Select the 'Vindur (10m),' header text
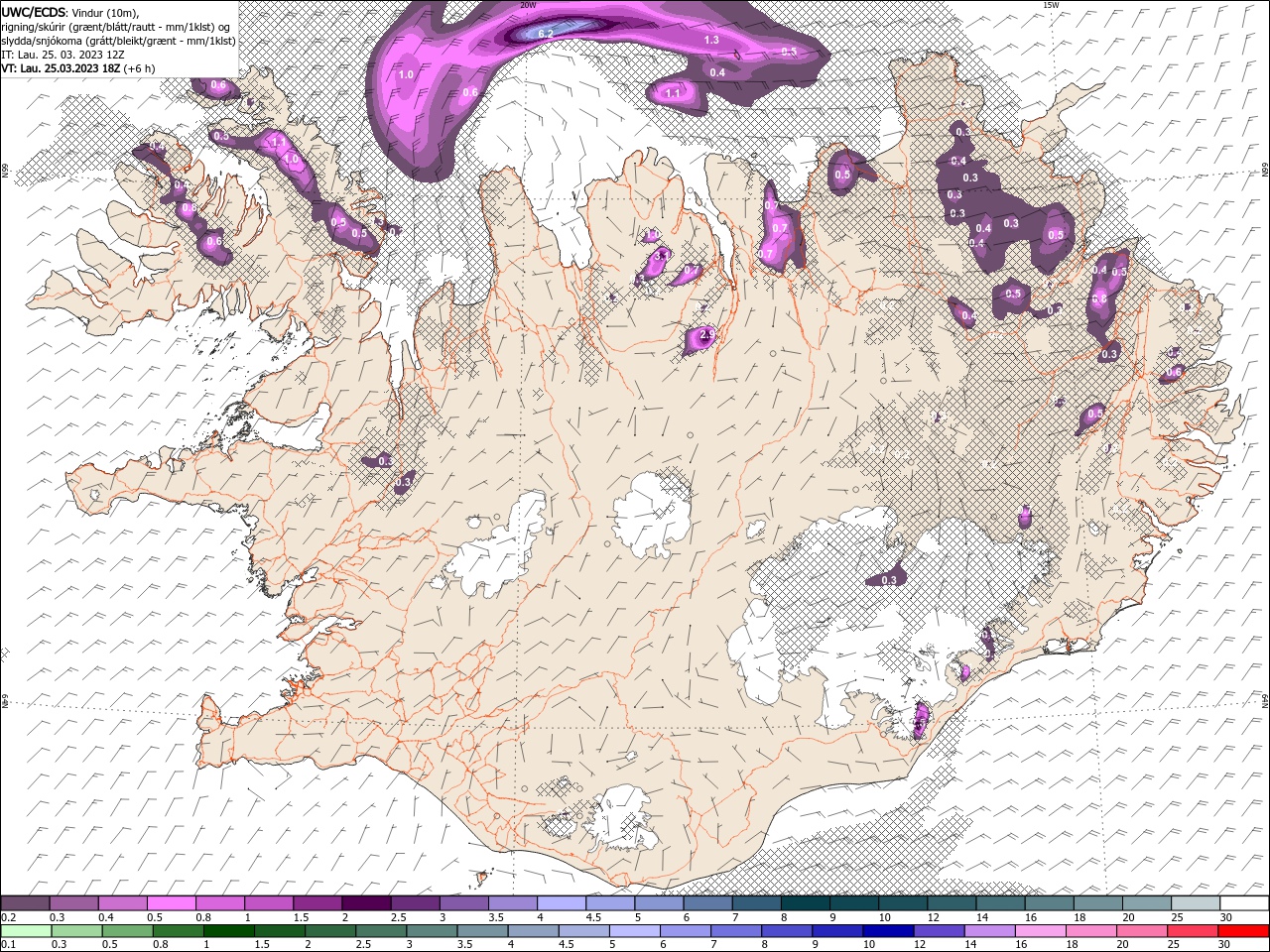1270x952 pixels. pos(107,12)
